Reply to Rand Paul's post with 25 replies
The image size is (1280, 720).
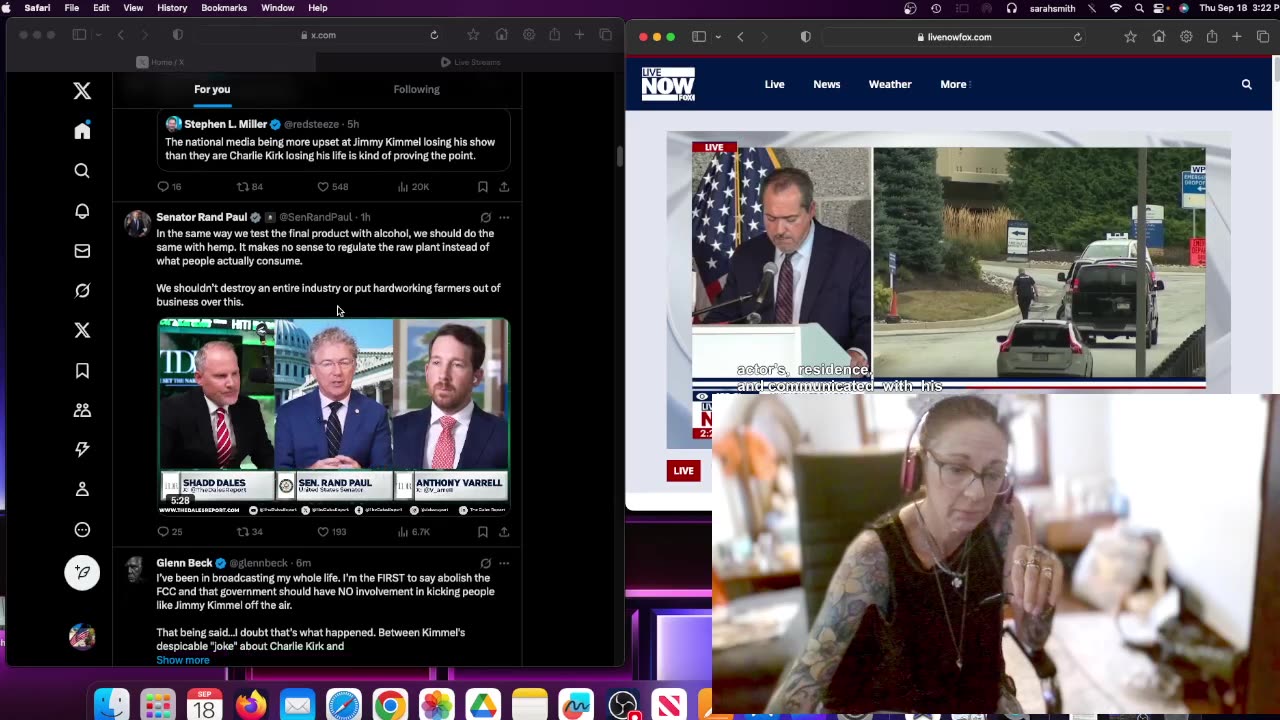[170, 532]
